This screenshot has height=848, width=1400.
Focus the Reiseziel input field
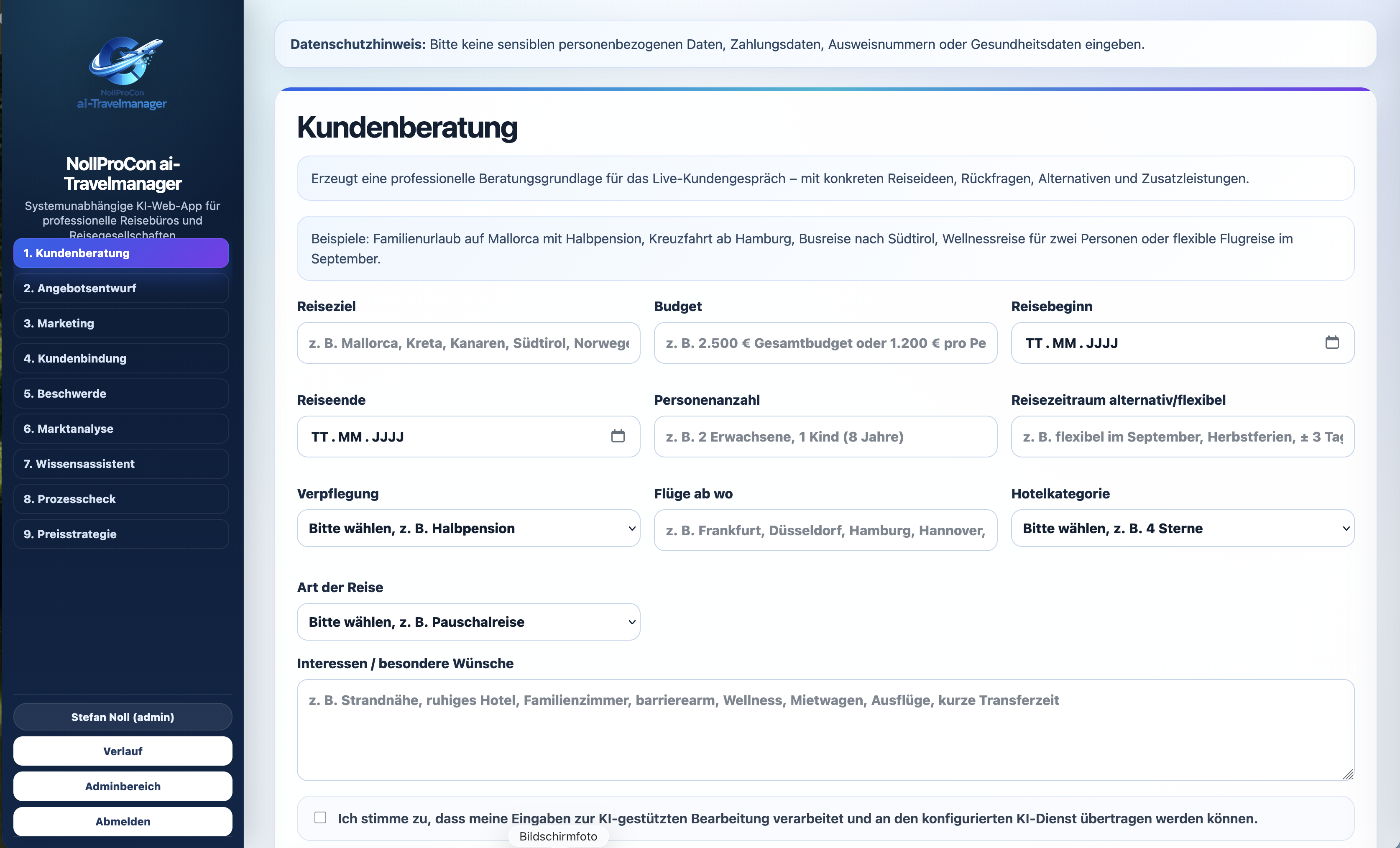(x=468, y=343)
